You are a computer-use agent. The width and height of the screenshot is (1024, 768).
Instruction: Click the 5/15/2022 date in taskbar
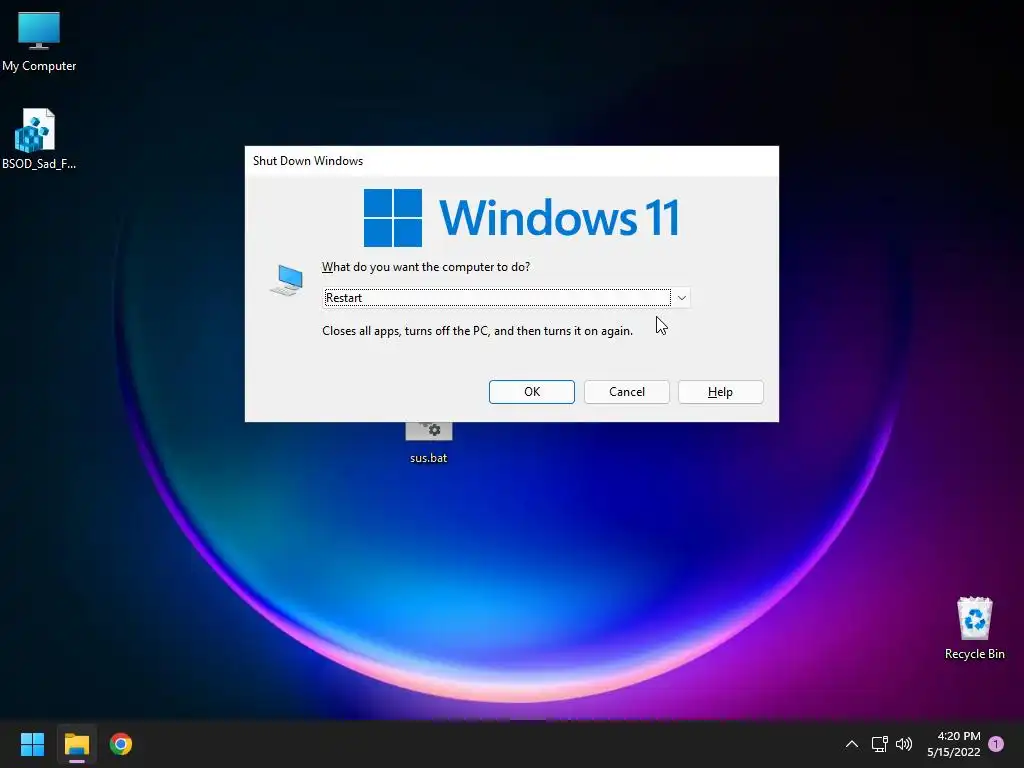[953, 752]
